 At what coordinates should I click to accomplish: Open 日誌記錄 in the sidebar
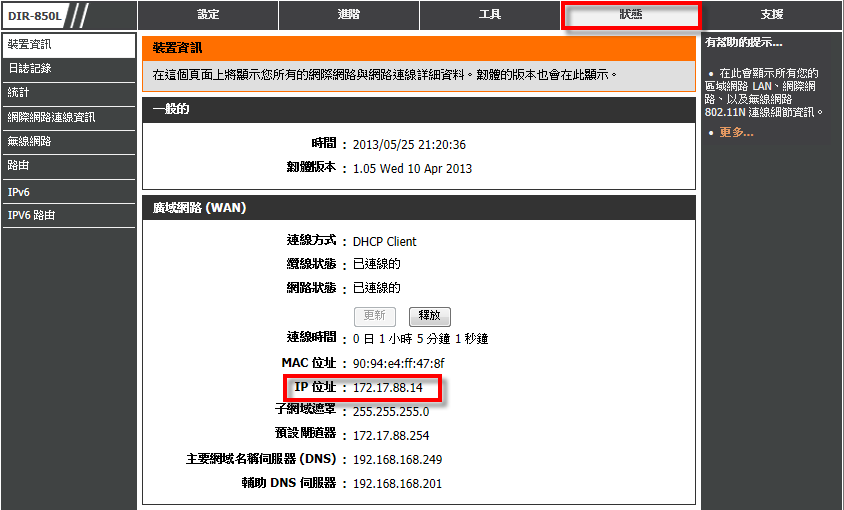point(68,69)
